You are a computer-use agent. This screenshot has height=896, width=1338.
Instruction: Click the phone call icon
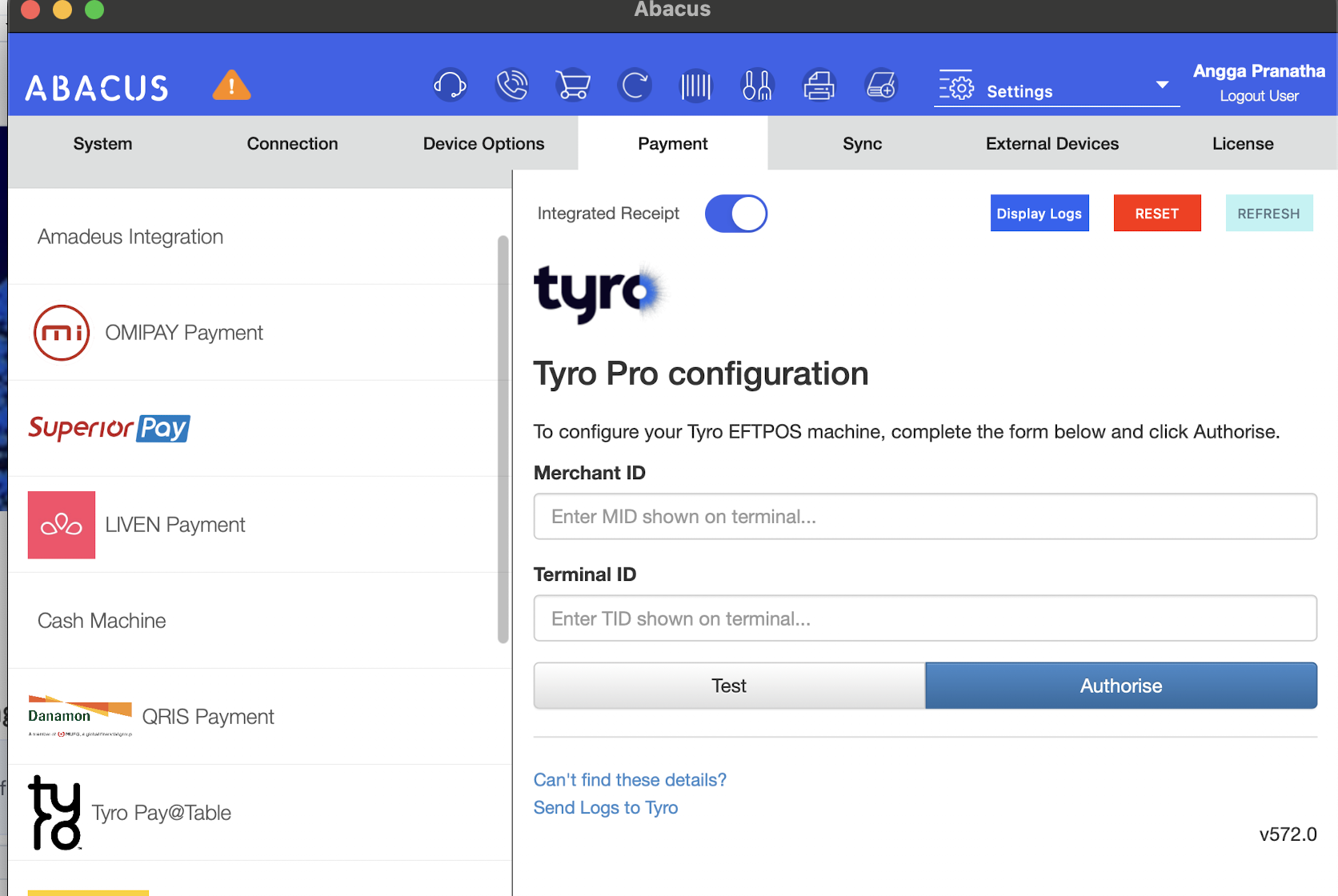(x=512, y=85)
